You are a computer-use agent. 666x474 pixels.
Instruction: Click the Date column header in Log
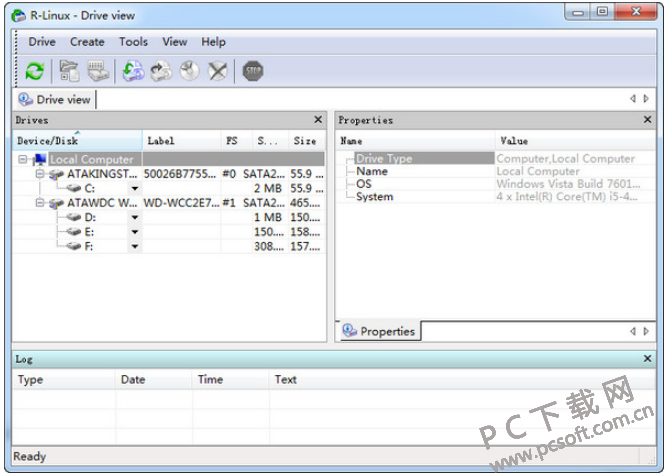click(x=153, y=379)
